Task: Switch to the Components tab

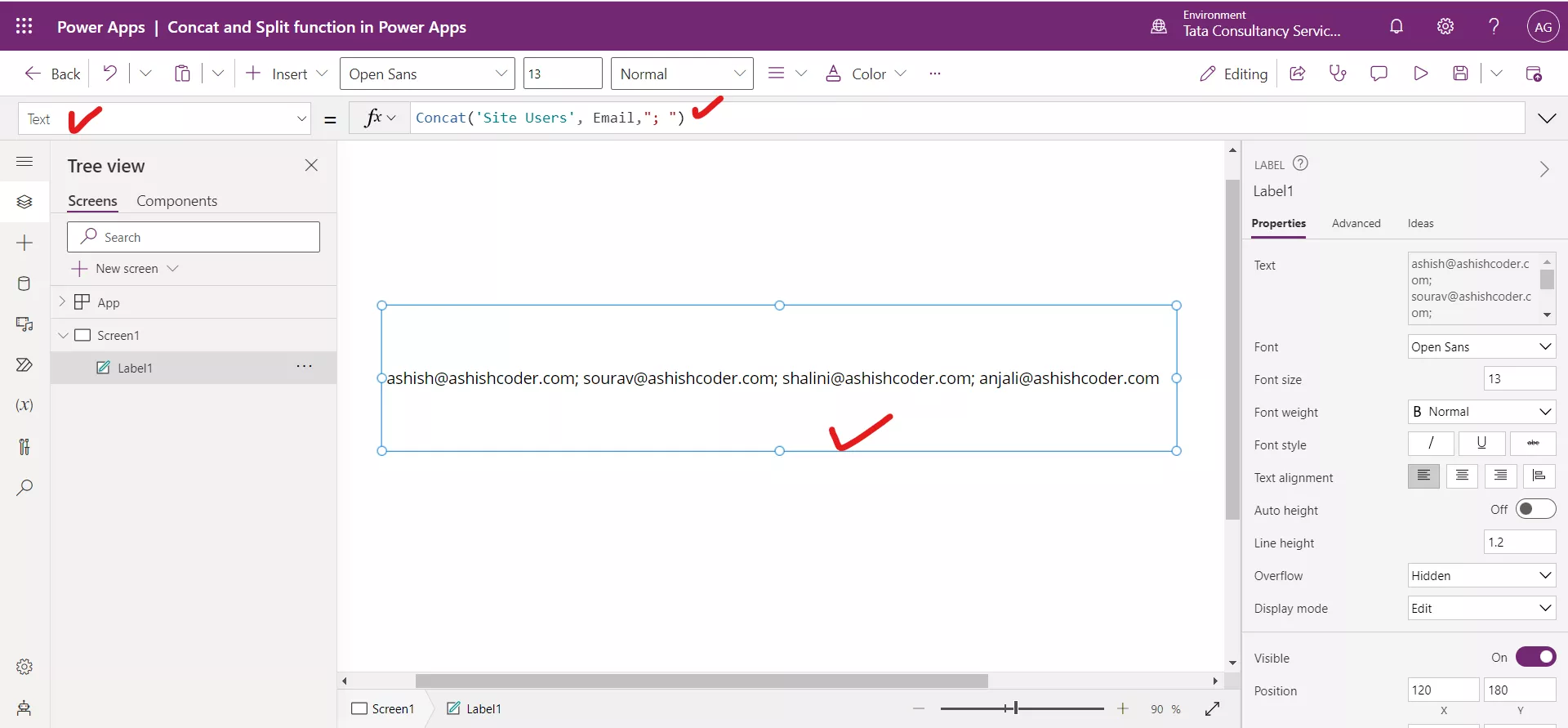Action: [x=176, y=201]
